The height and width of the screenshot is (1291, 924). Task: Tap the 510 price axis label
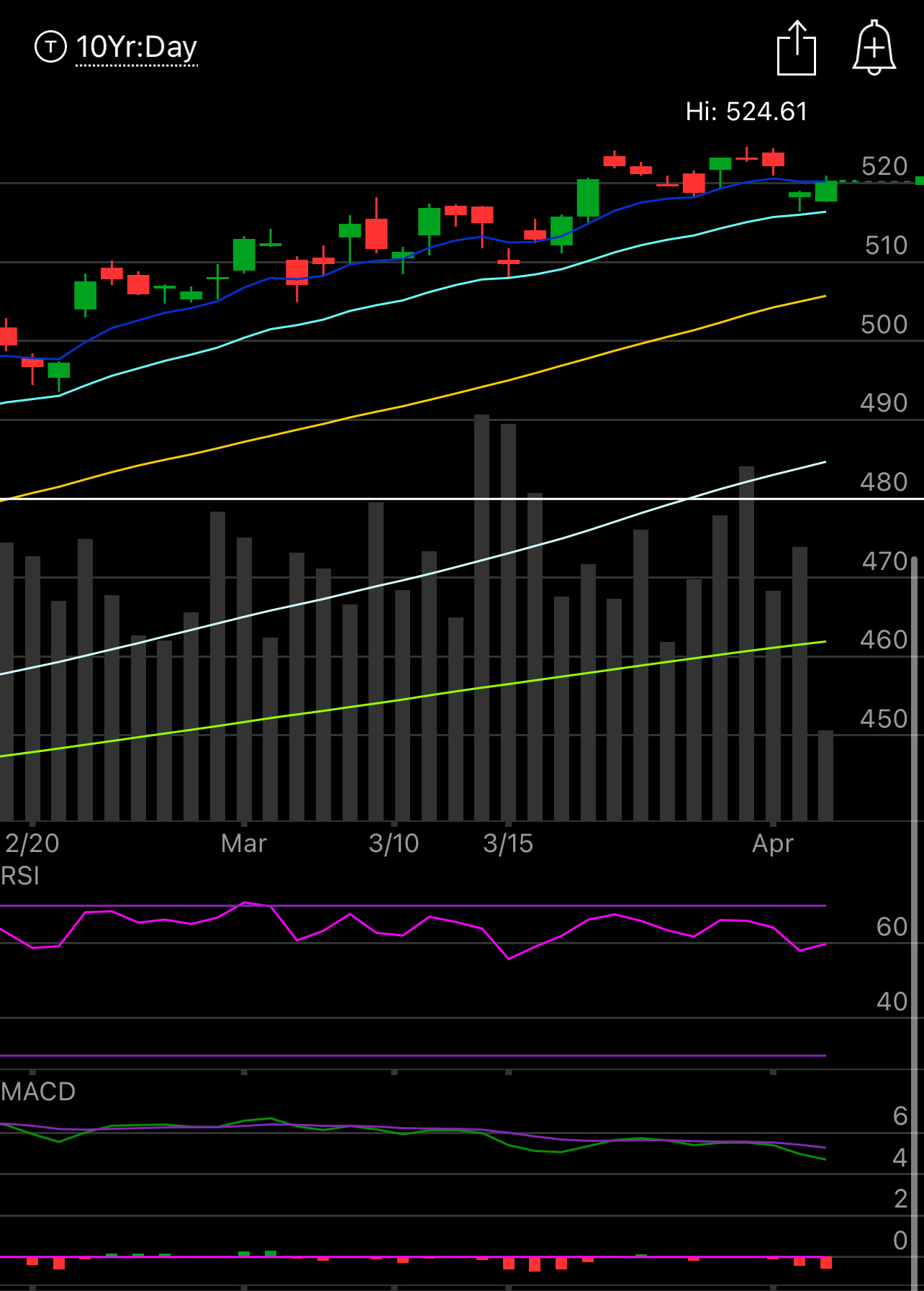pyautogui.click(x=886, y=245)
